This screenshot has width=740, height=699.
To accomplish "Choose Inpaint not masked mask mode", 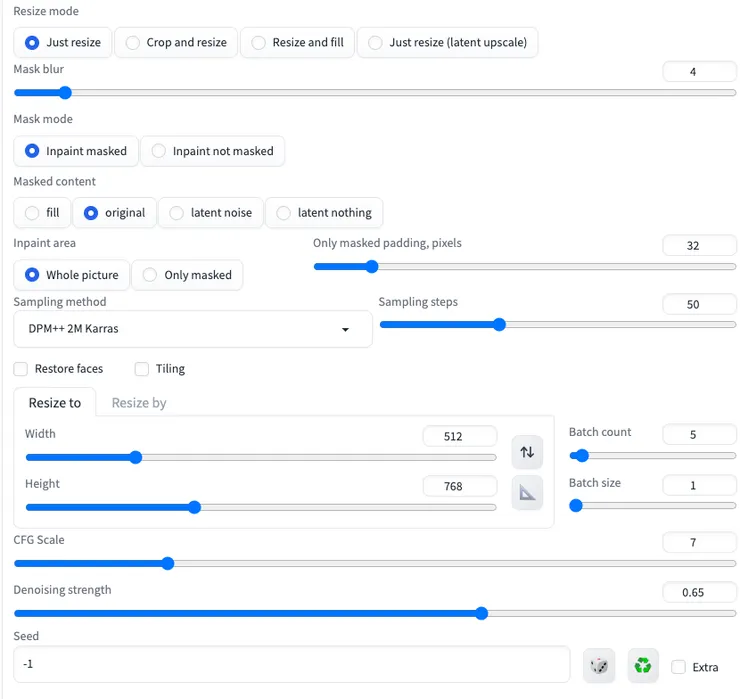I will 212,151.
